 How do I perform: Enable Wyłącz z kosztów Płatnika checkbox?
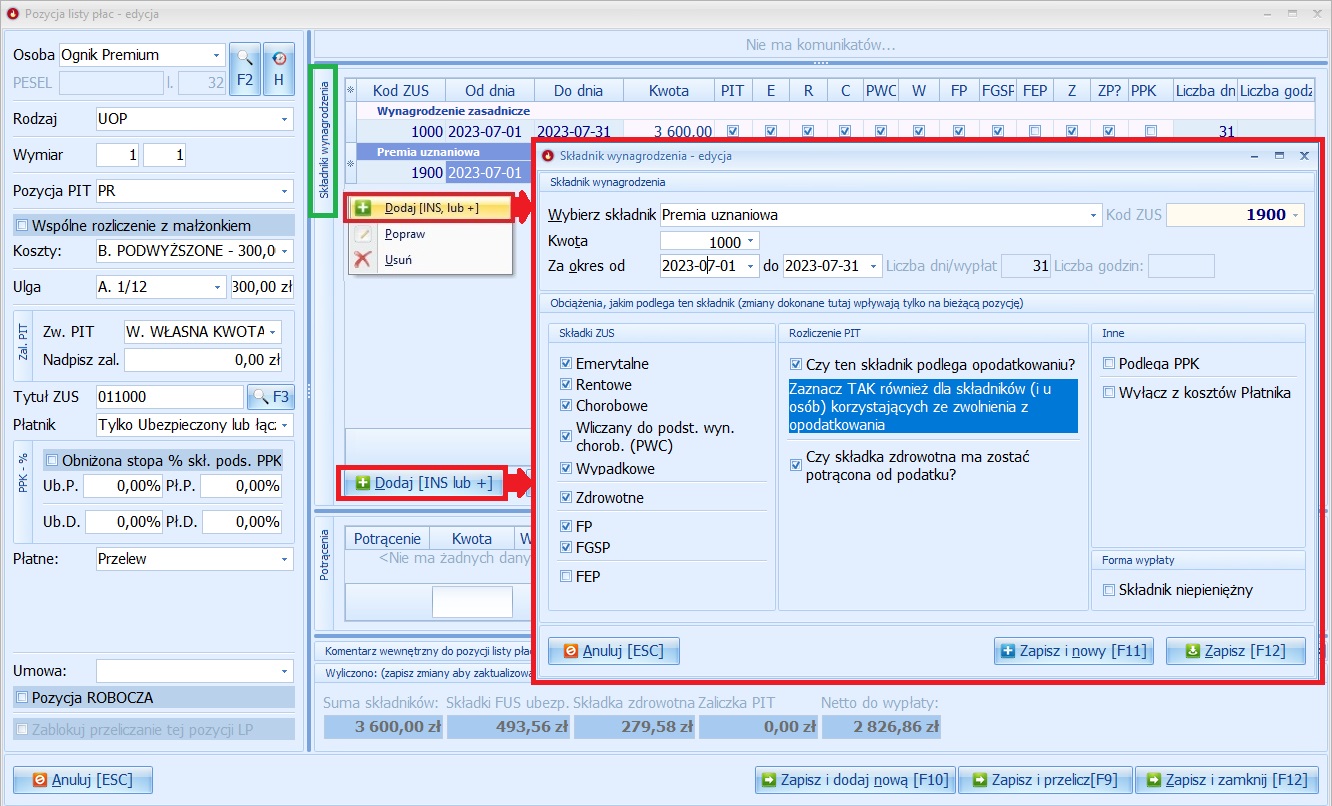[x=1108, y=393]
